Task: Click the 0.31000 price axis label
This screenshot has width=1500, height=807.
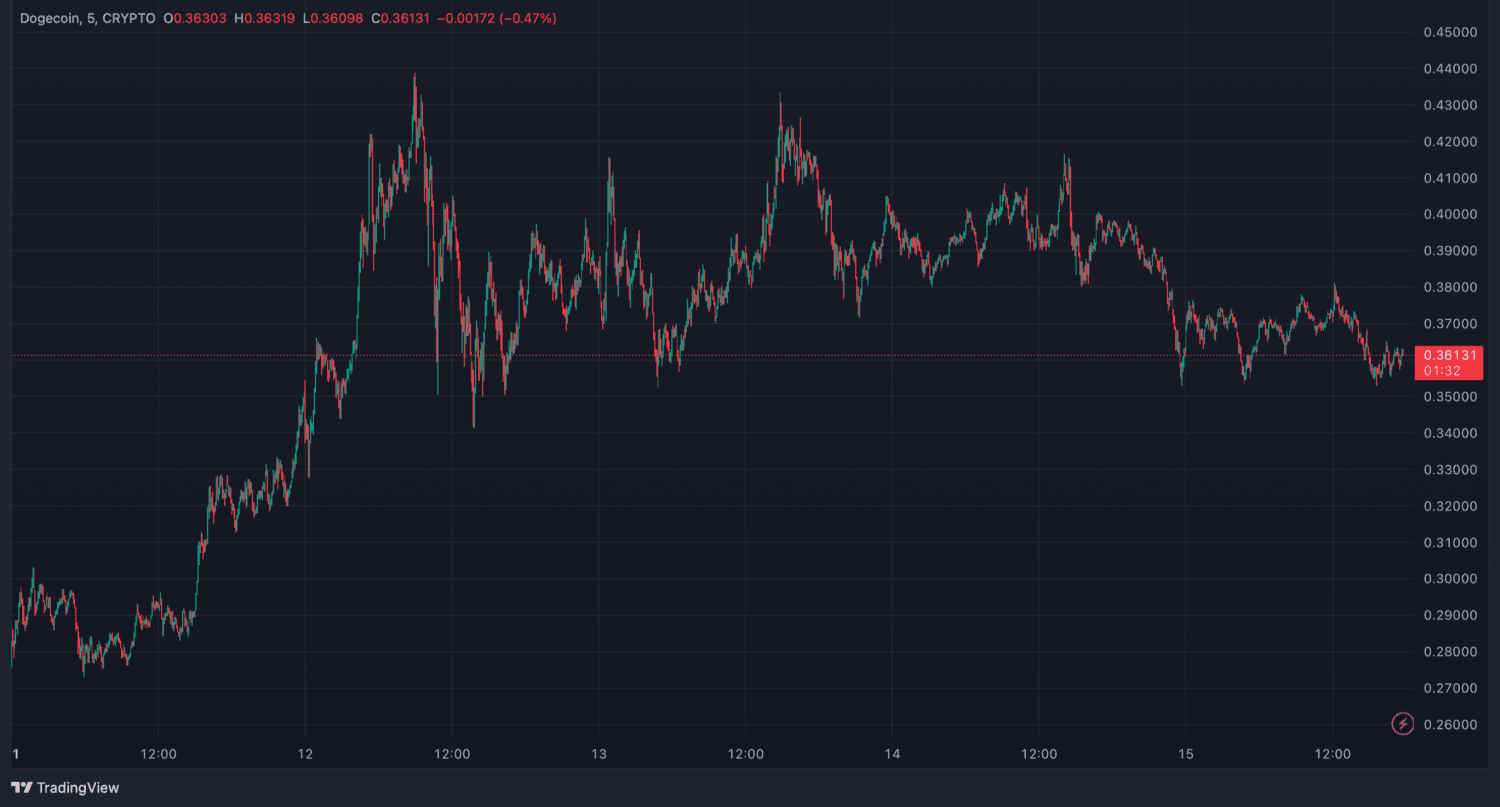Action: pyautogui.click(x=1450, y=542)
